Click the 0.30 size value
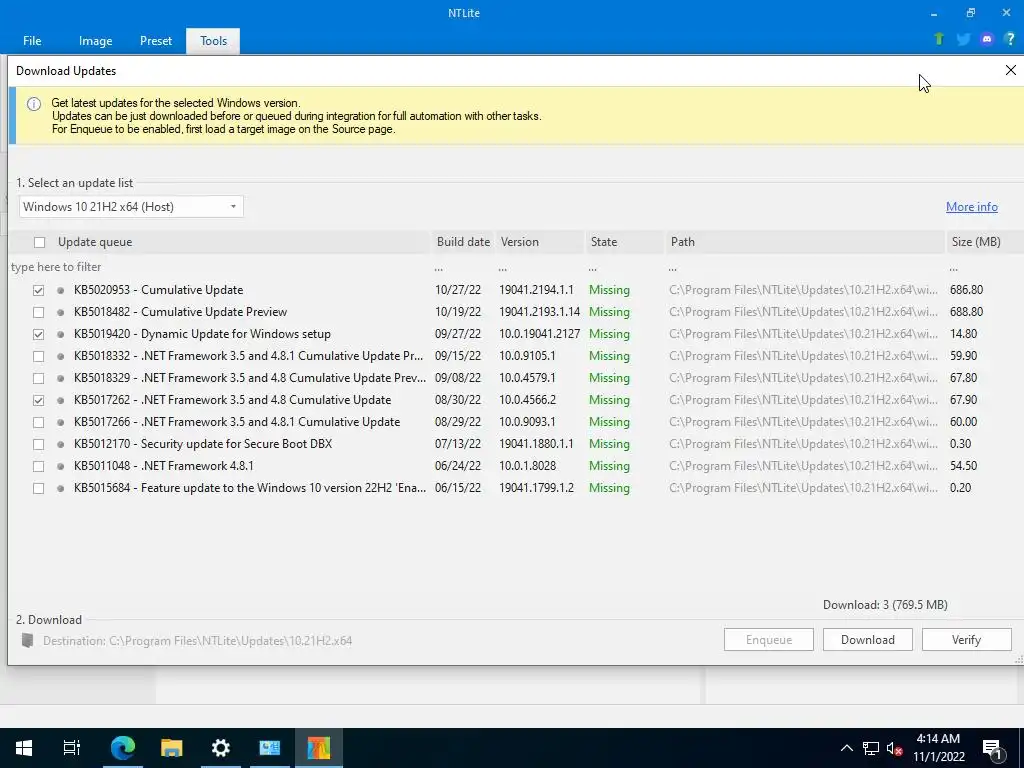1024x768 pixels. 960,444
